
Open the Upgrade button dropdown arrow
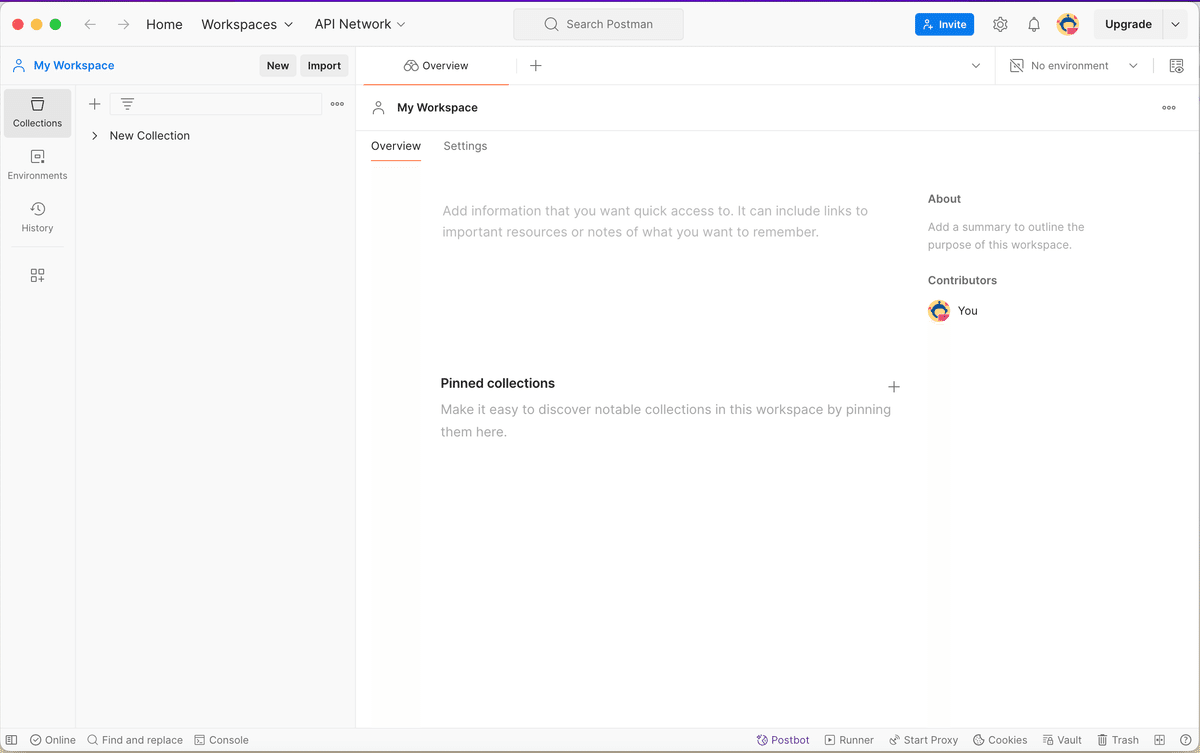(x=1176, y=24)
